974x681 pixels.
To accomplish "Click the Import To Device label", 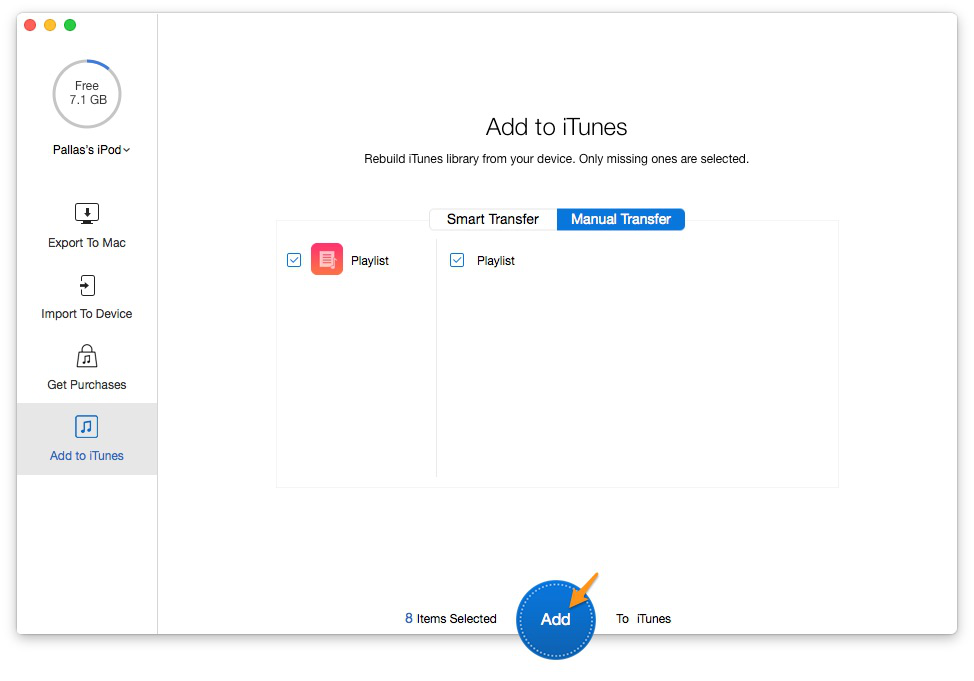I will tap(87, 314).
